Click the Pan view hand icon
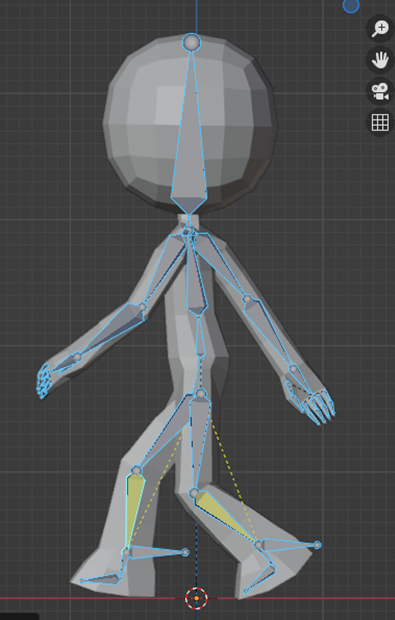The image size is (395, 620). click(x=380, y=60)
